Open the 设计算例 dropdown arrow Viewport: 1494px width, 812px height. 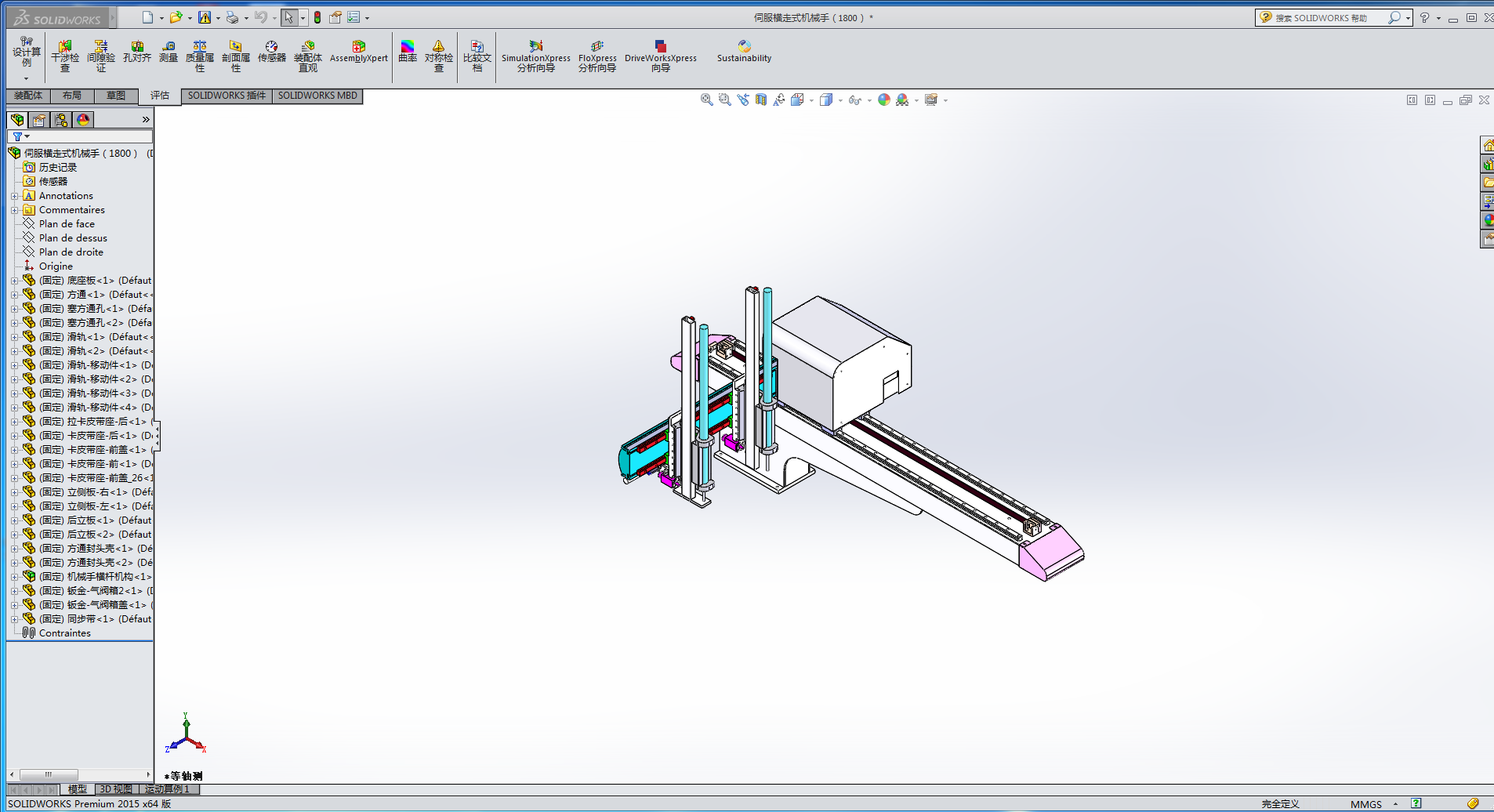pos(26,78)
